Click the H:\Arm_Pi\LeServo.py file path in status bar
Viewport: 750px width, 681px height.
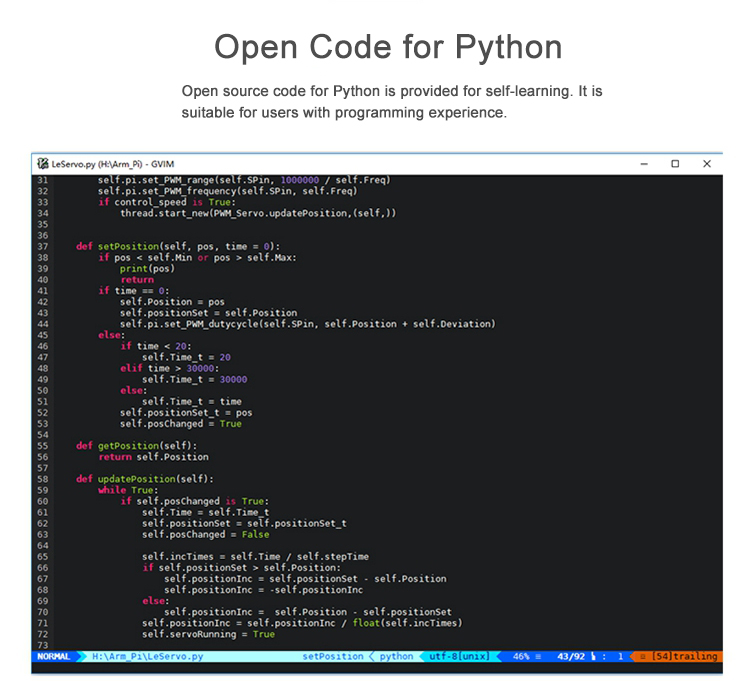147,656
